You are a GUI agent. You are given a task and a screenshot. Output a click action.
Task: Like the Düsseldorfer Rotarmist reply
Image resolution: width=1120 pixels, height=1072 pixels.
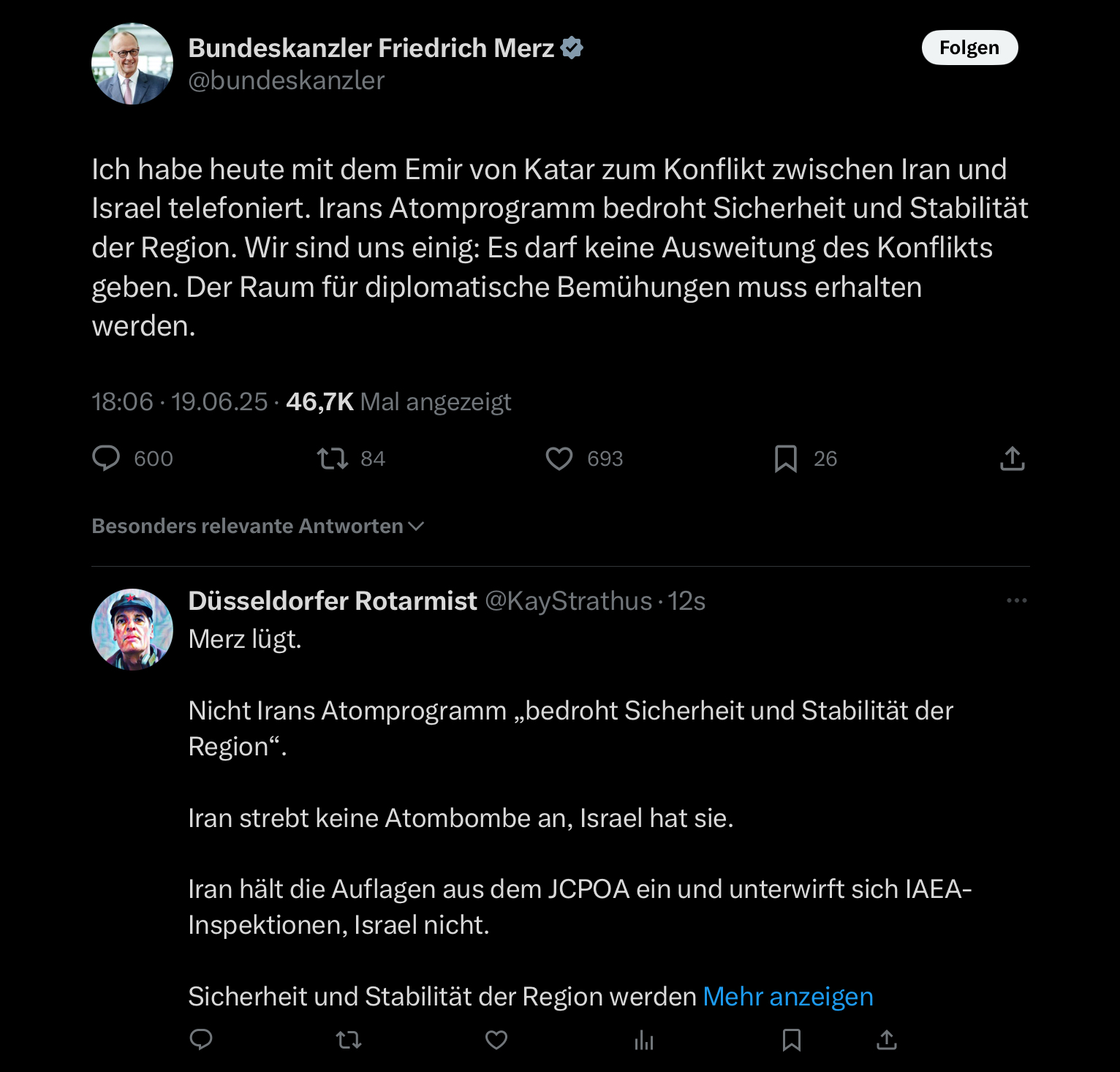click(496, 1039)
